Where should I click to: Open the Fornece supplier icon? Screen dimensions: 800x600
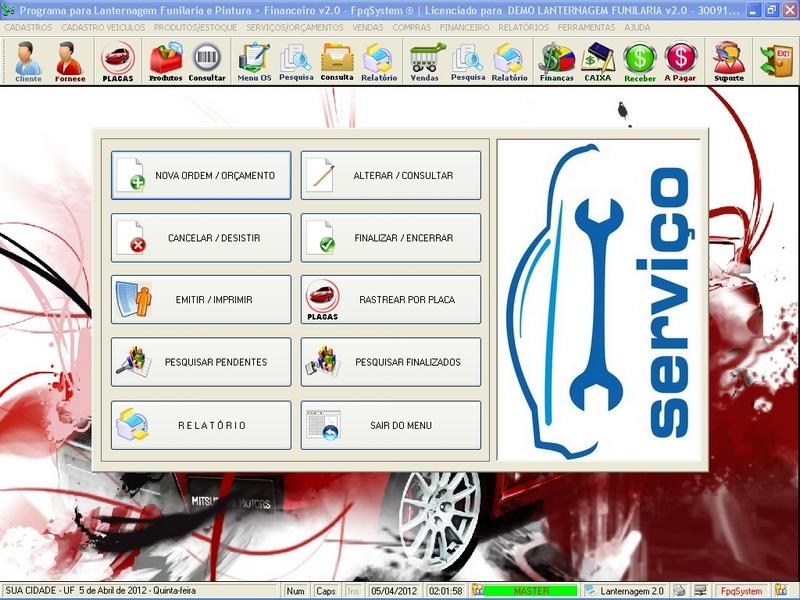click(70, 61)
